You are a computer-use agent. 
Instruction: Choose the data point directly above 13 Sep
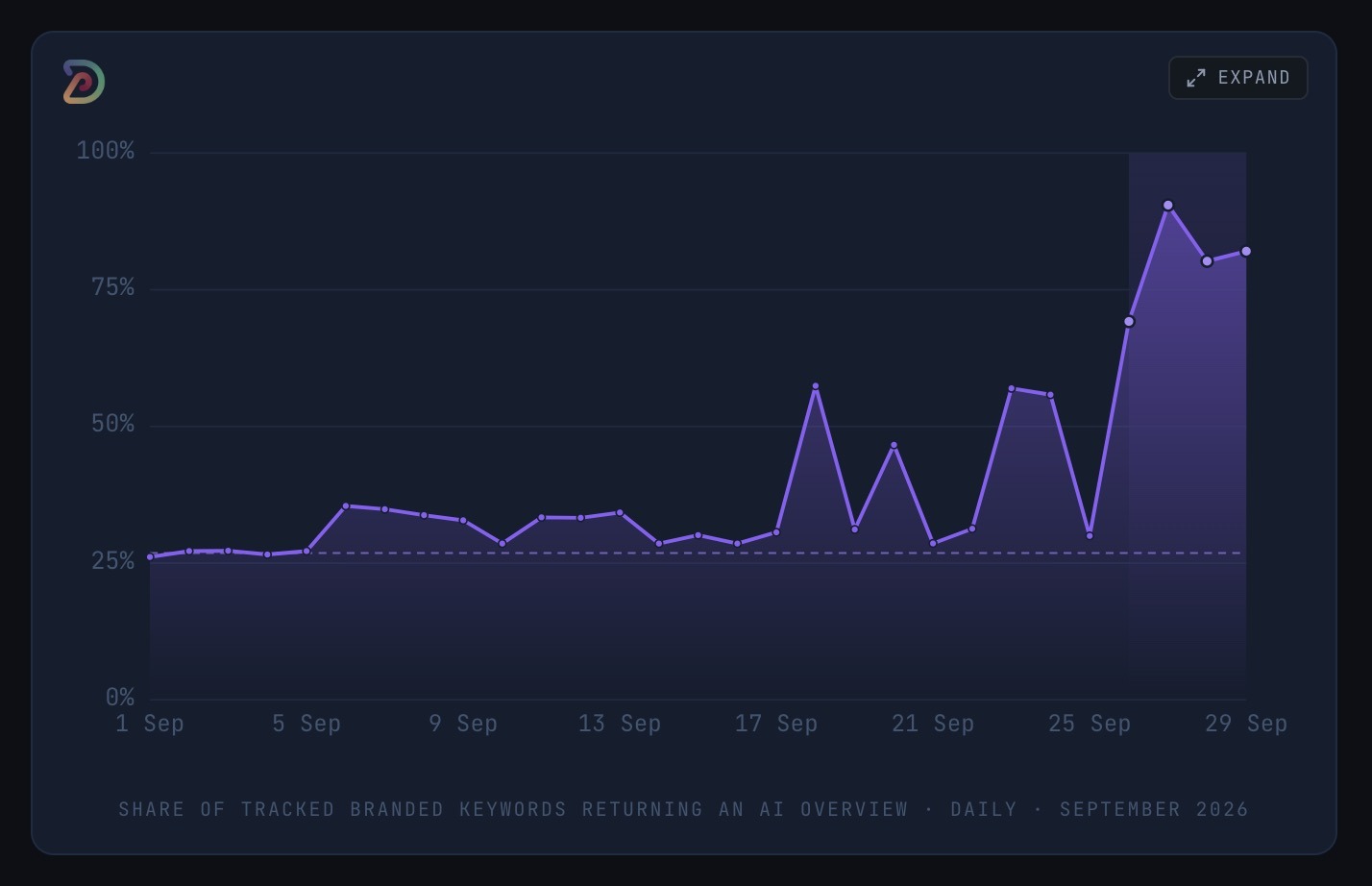click(620, 513)
